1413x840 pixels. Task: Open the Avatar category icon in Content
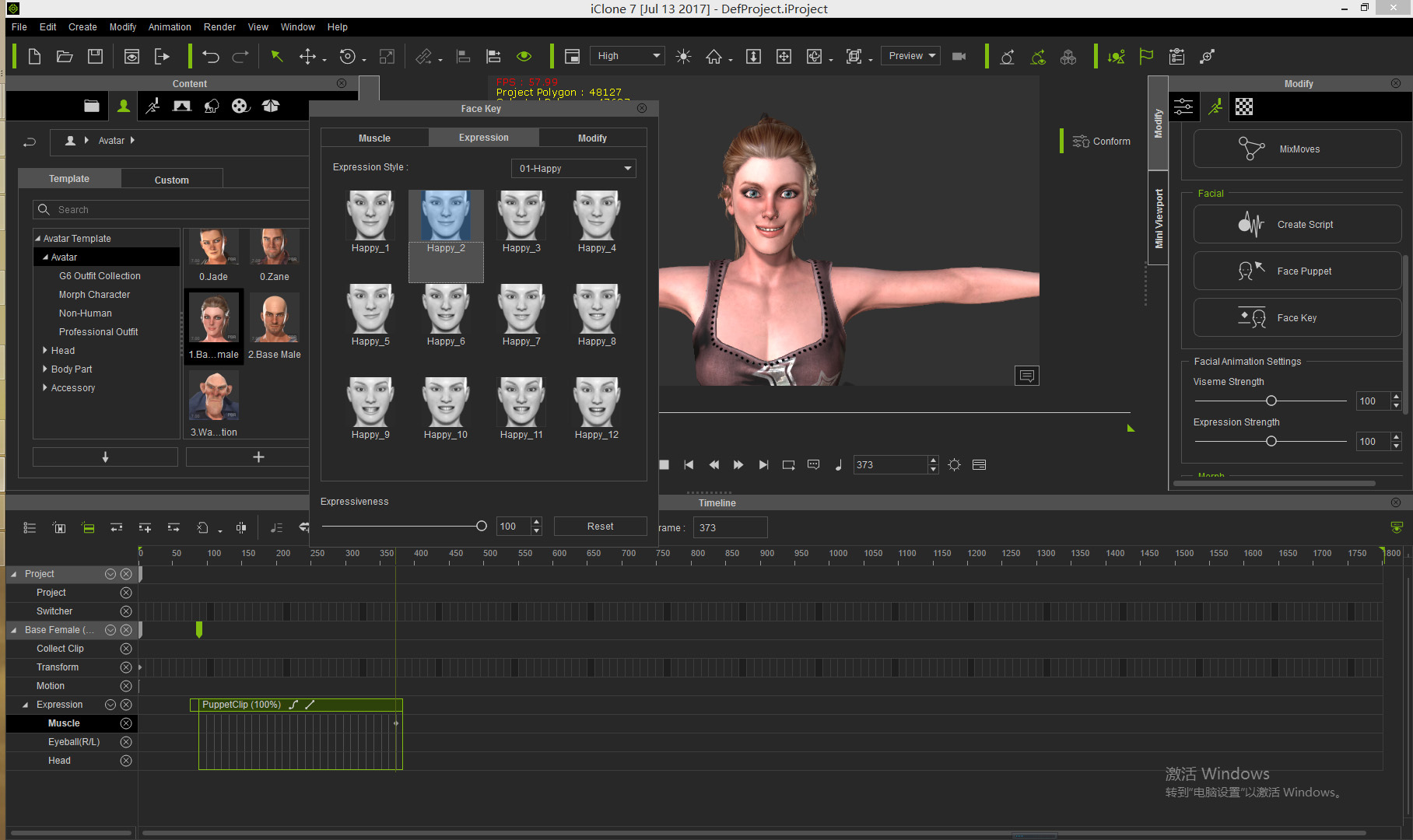tap(123, 106)
